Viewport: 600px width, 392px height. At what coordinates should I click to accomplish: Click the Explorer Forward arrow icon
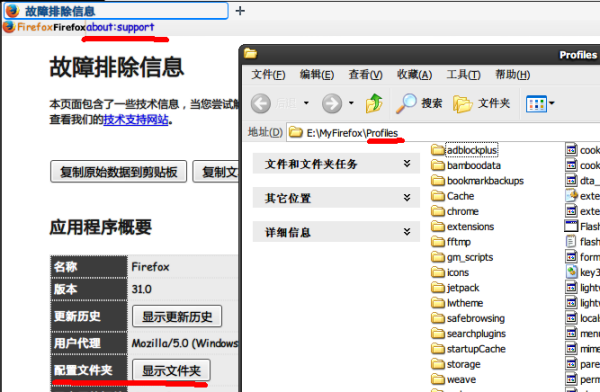pos(331,103)
